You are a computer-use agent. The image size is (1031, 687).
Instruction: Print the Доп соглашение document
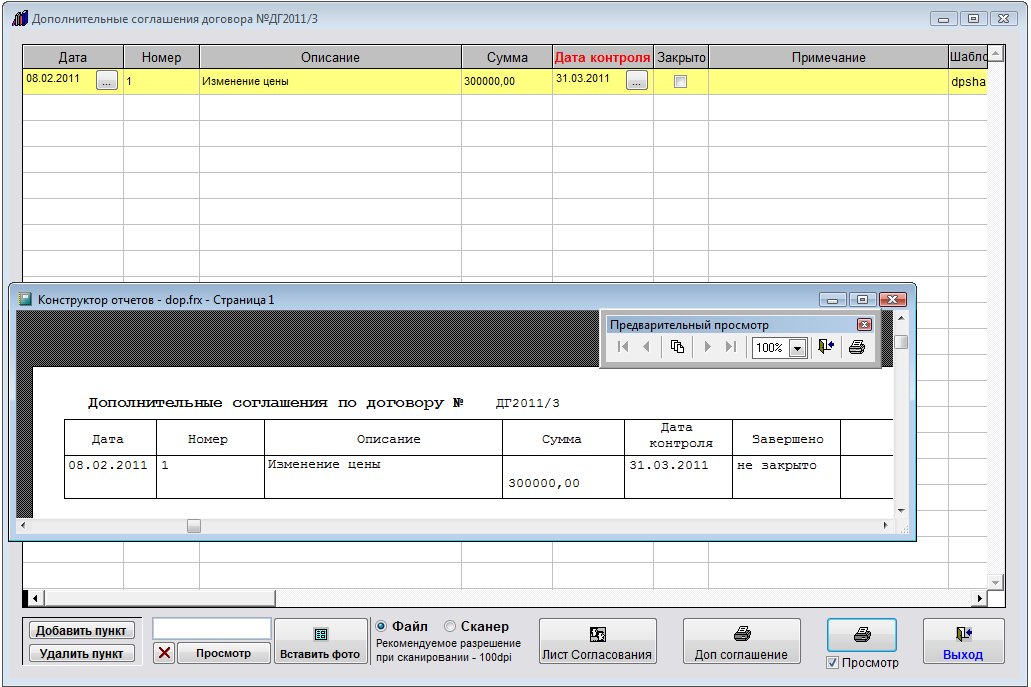point(741,641)
